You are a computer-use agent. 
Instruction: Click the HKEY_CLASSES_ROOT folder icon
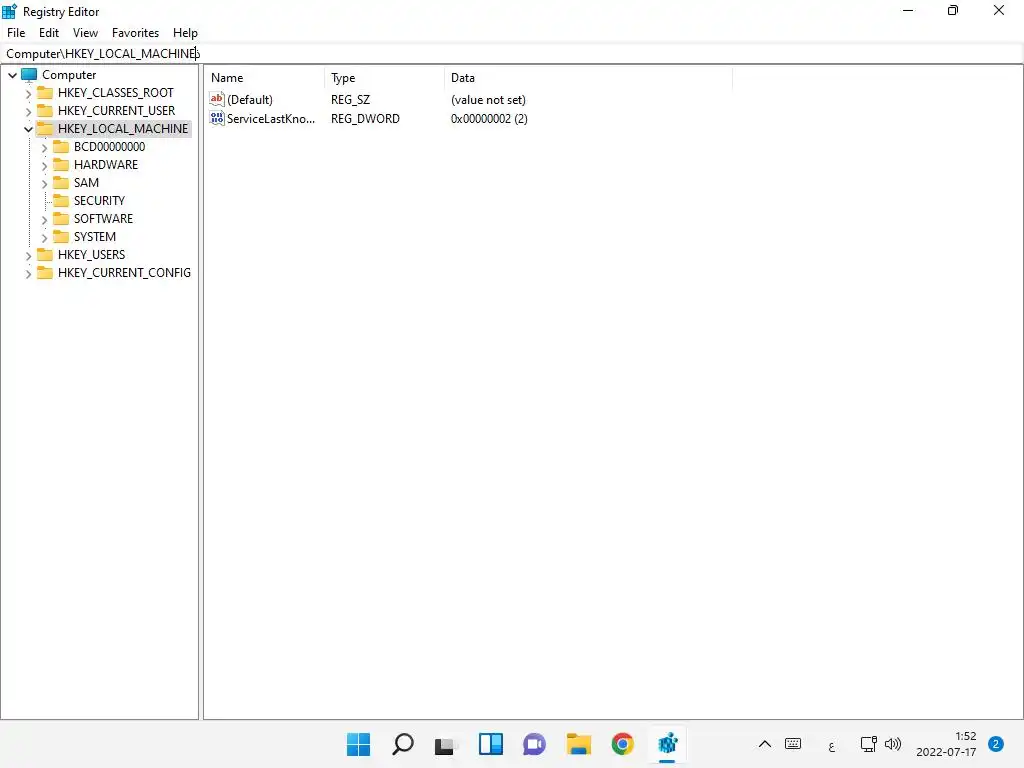(45, 92)
